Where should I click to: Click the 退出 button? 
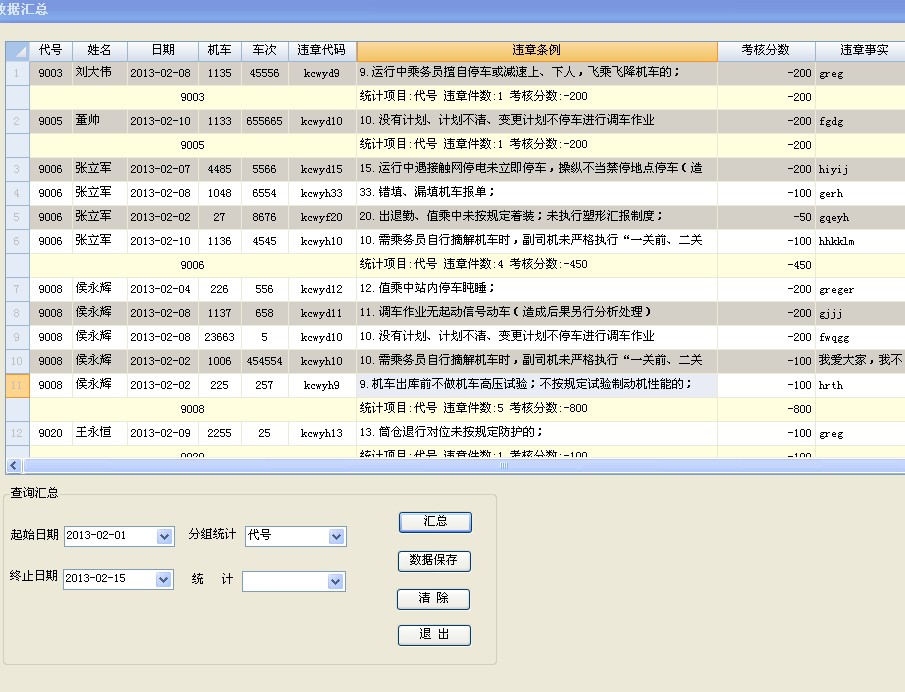(x=434, y=635)
